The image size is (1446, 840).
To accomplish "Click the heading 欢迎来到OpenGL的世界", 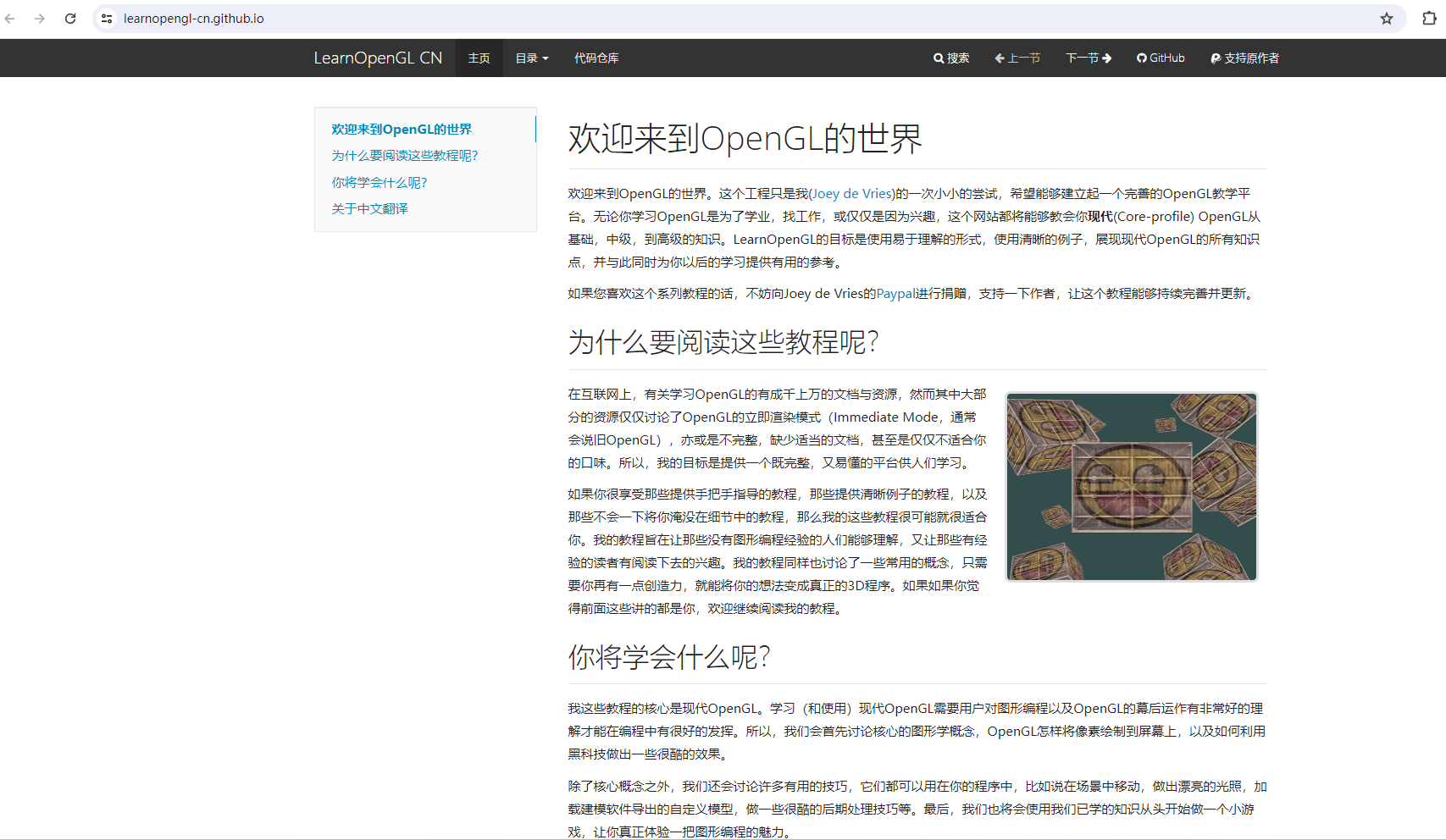I will tap(745, 138).
